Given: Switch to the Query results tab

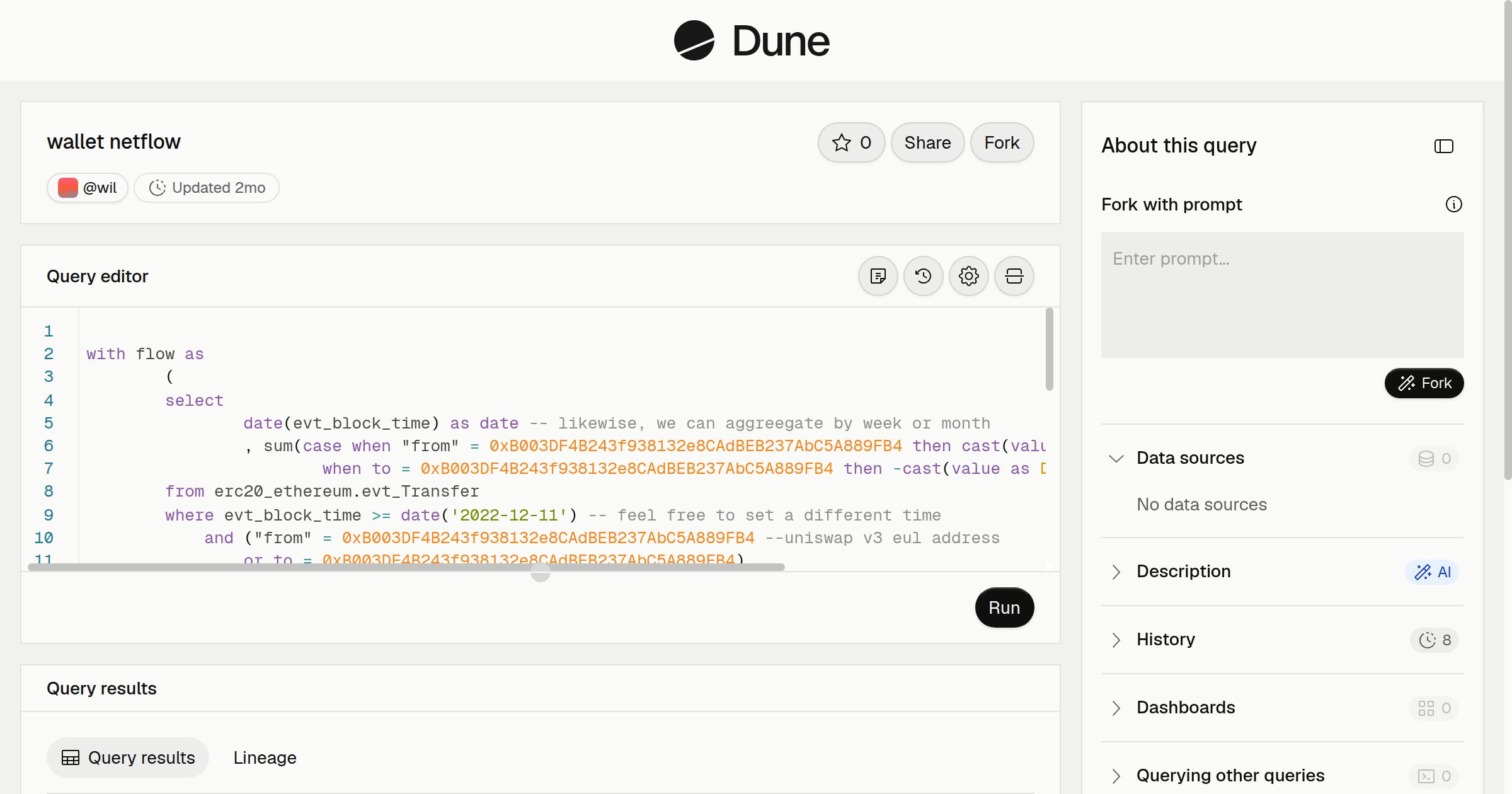Looking at the screenshot, I should point(128,757).
